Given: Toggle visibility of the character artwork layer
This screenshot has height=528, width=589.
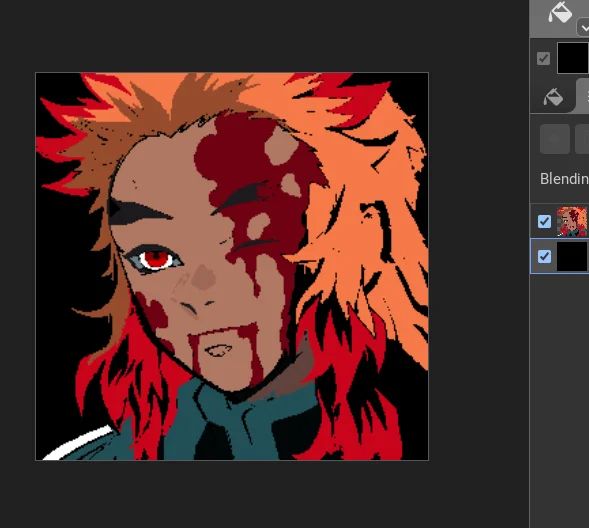Looking at the screenshot, I should pos(544,222).
